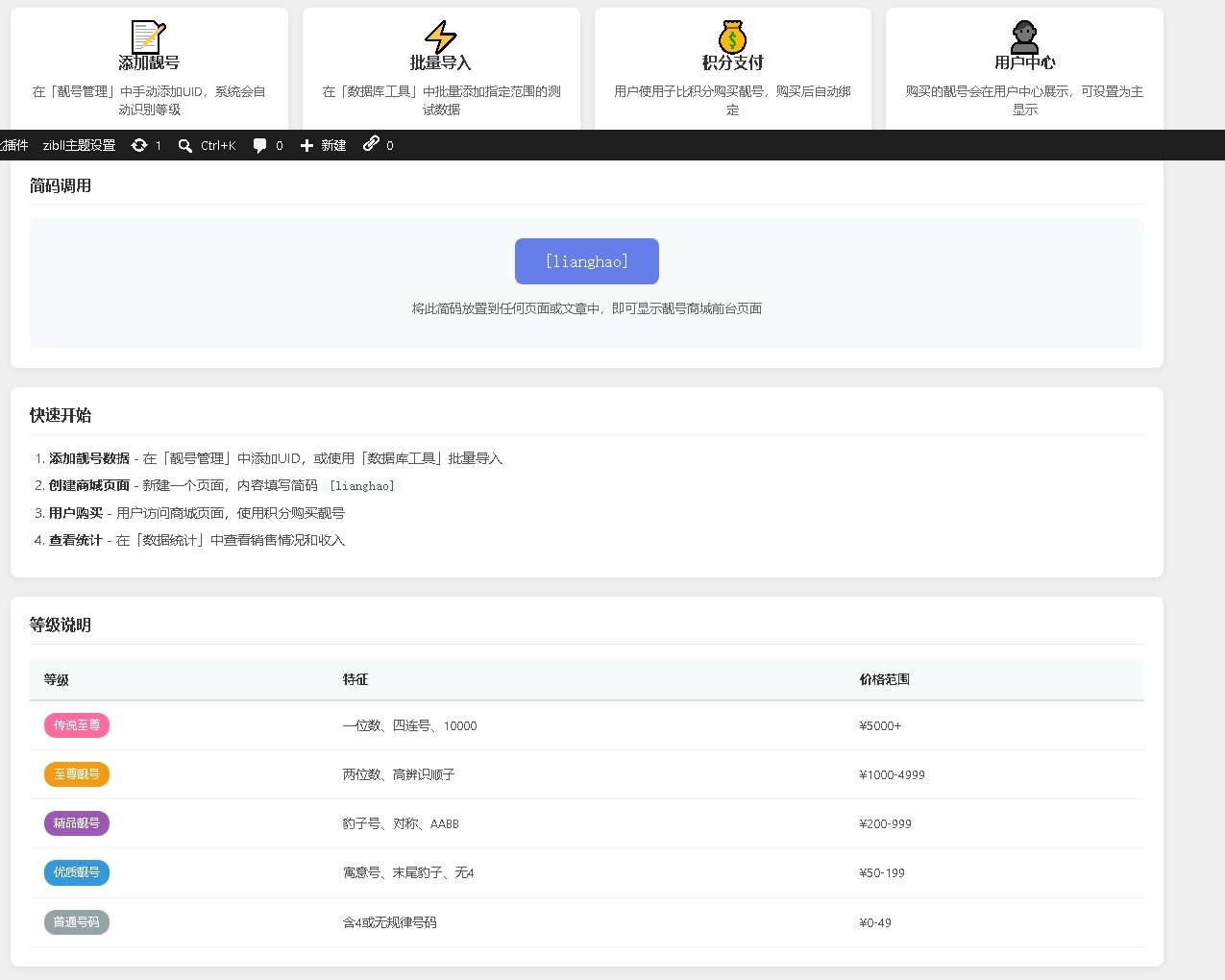Image resolution: width=1225 pixels, height=980 pixels.
Task: Click the cell 豹子号、对称、AABB
Action: click(401, 823)
